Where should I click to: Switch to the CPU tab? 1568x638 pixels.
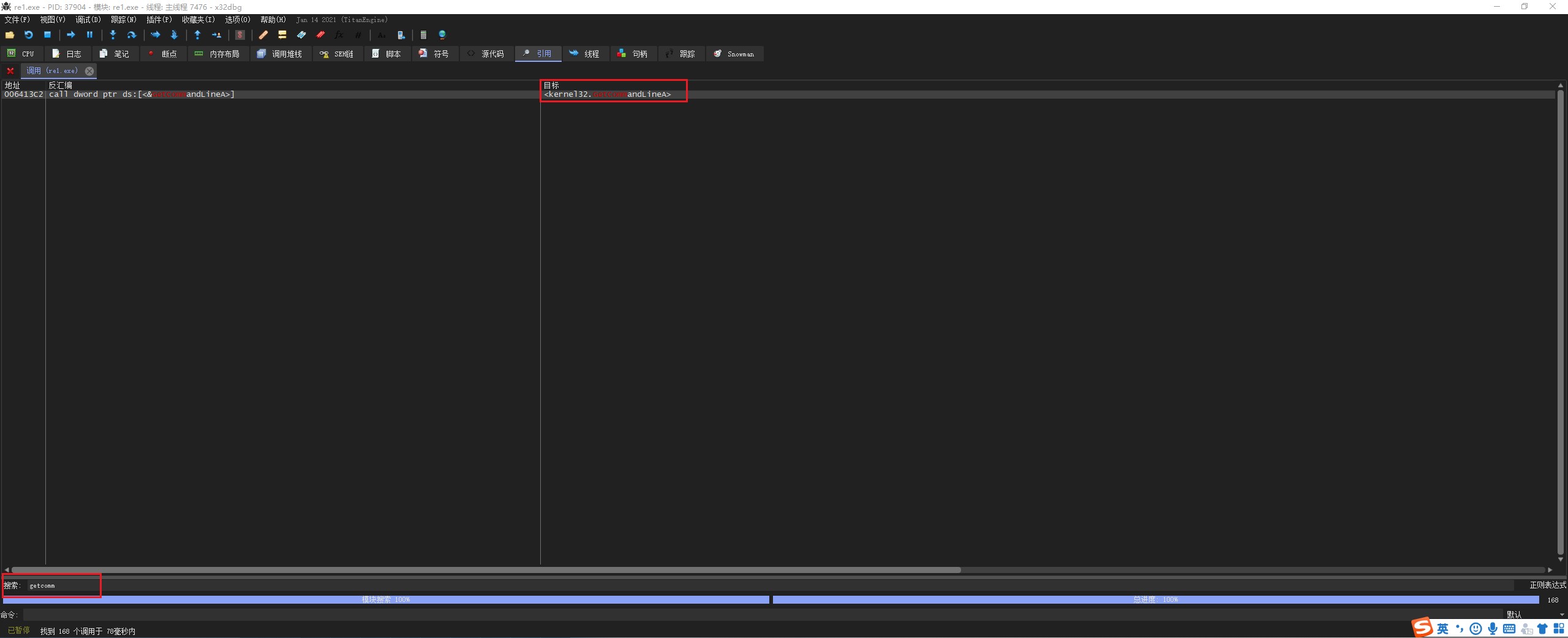[x=21, y=54]
